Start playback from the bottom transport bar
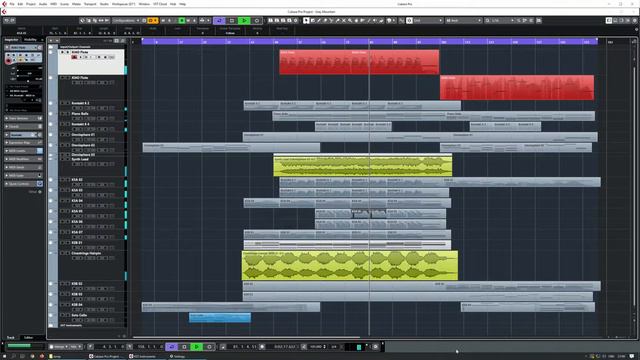The image size is (640, 360). [x=196, y=347]
